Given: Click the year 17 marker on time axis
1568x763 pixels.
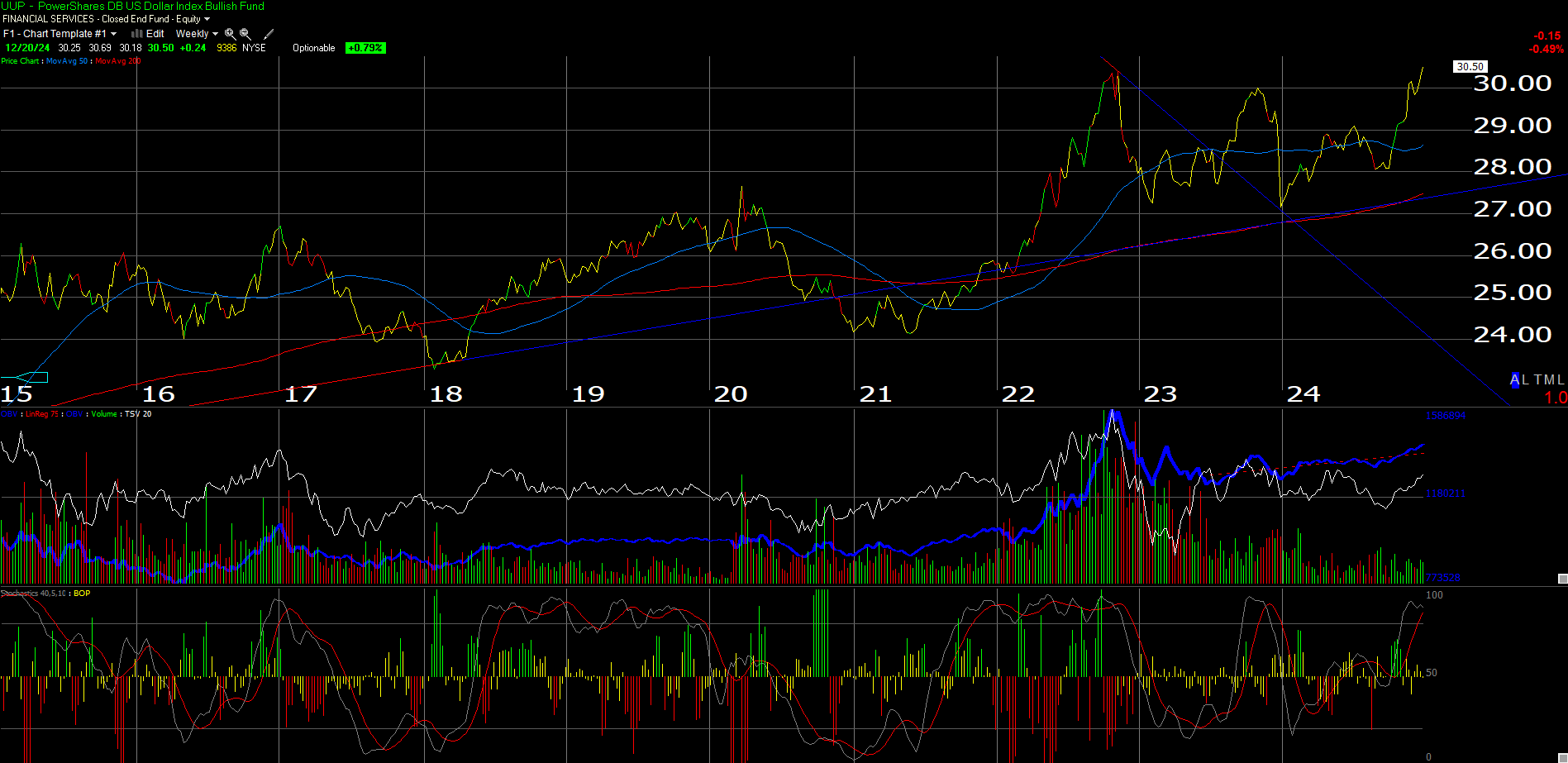Looking at the screenshot, I should tap(301, 394).
